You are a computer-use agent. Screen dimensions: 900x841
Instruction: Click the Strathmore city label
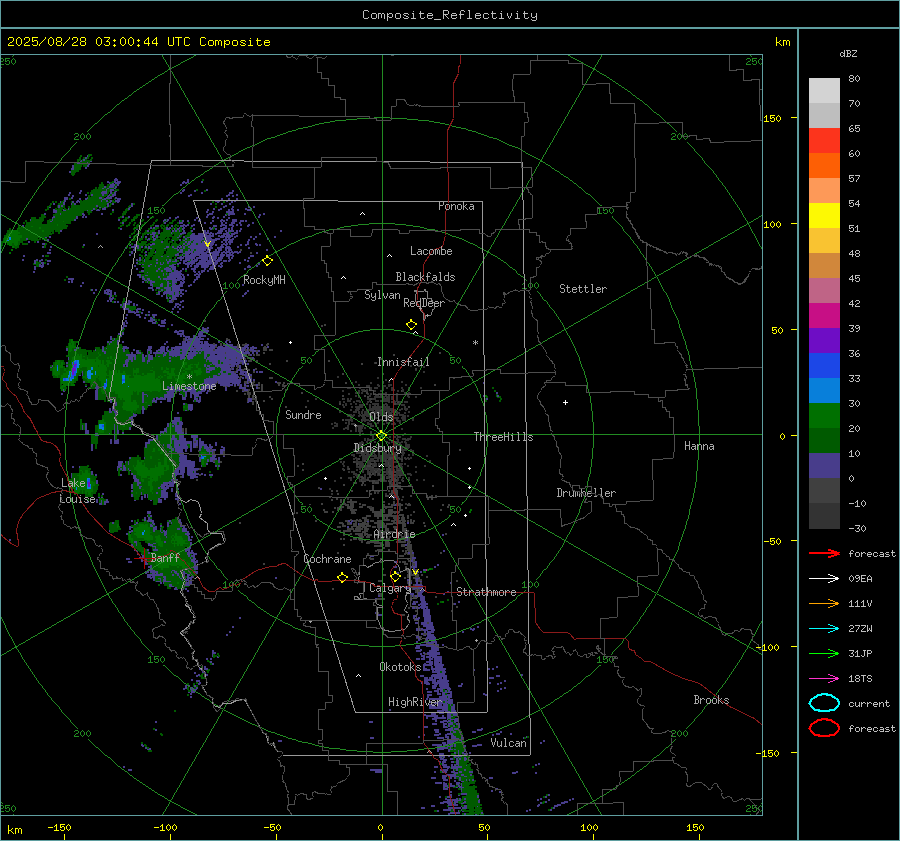click(486, 592)
